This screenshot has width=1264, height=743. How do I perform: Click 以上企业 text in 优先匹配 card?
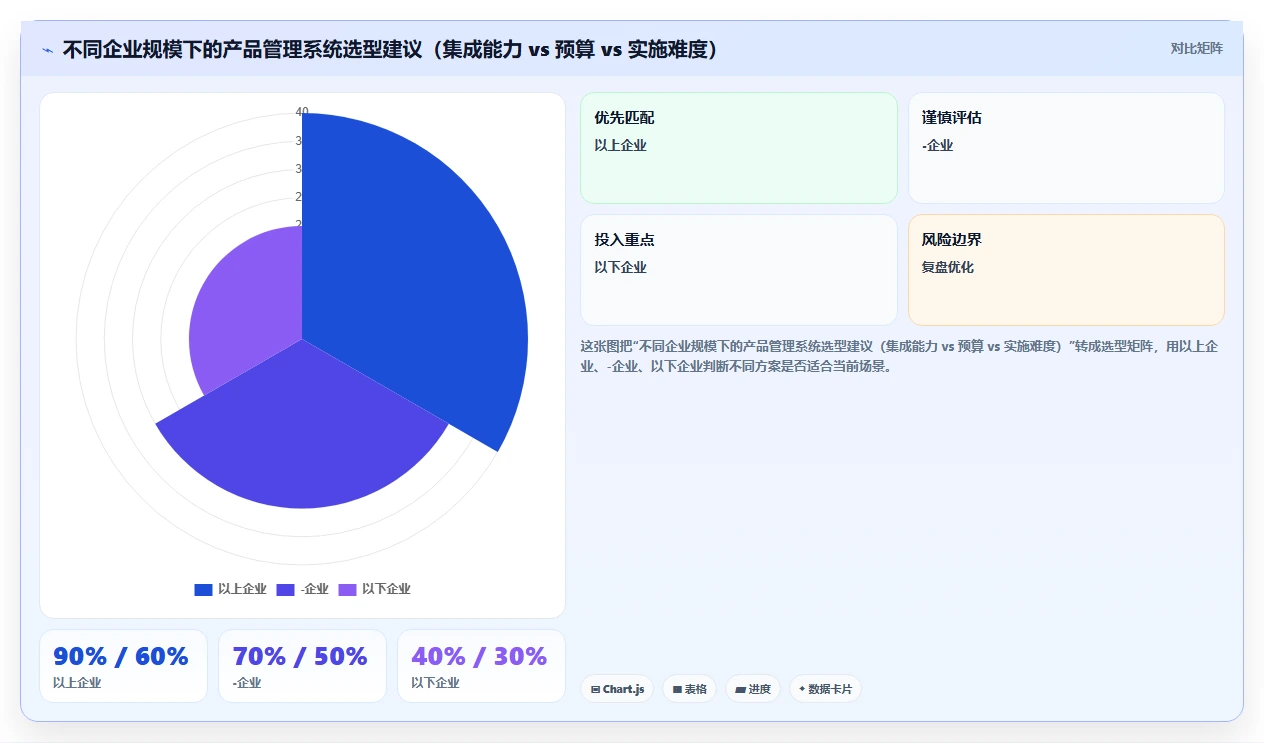(621, 145)
